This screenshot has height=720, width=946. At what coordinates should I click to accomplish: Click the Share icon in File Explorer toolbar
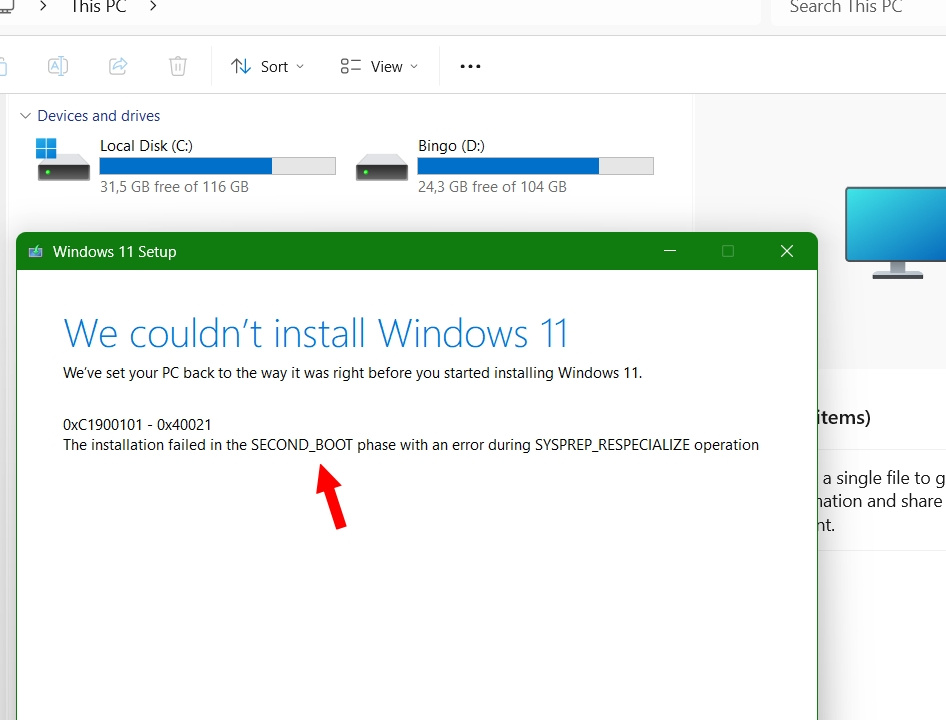click(x=118, y=66)
